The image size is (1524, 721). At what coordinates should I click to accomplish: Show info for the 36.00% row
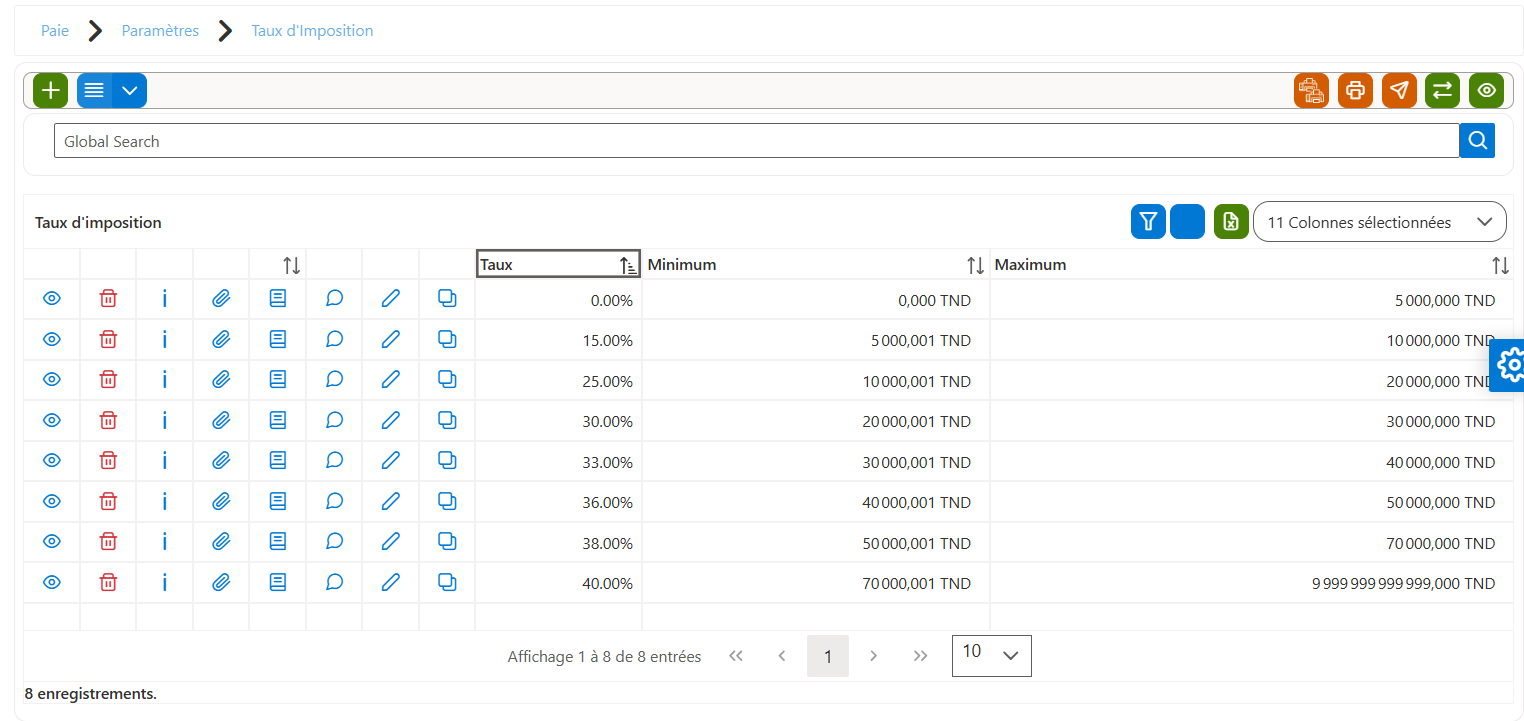pyautogui.click(x=164, y=502)
